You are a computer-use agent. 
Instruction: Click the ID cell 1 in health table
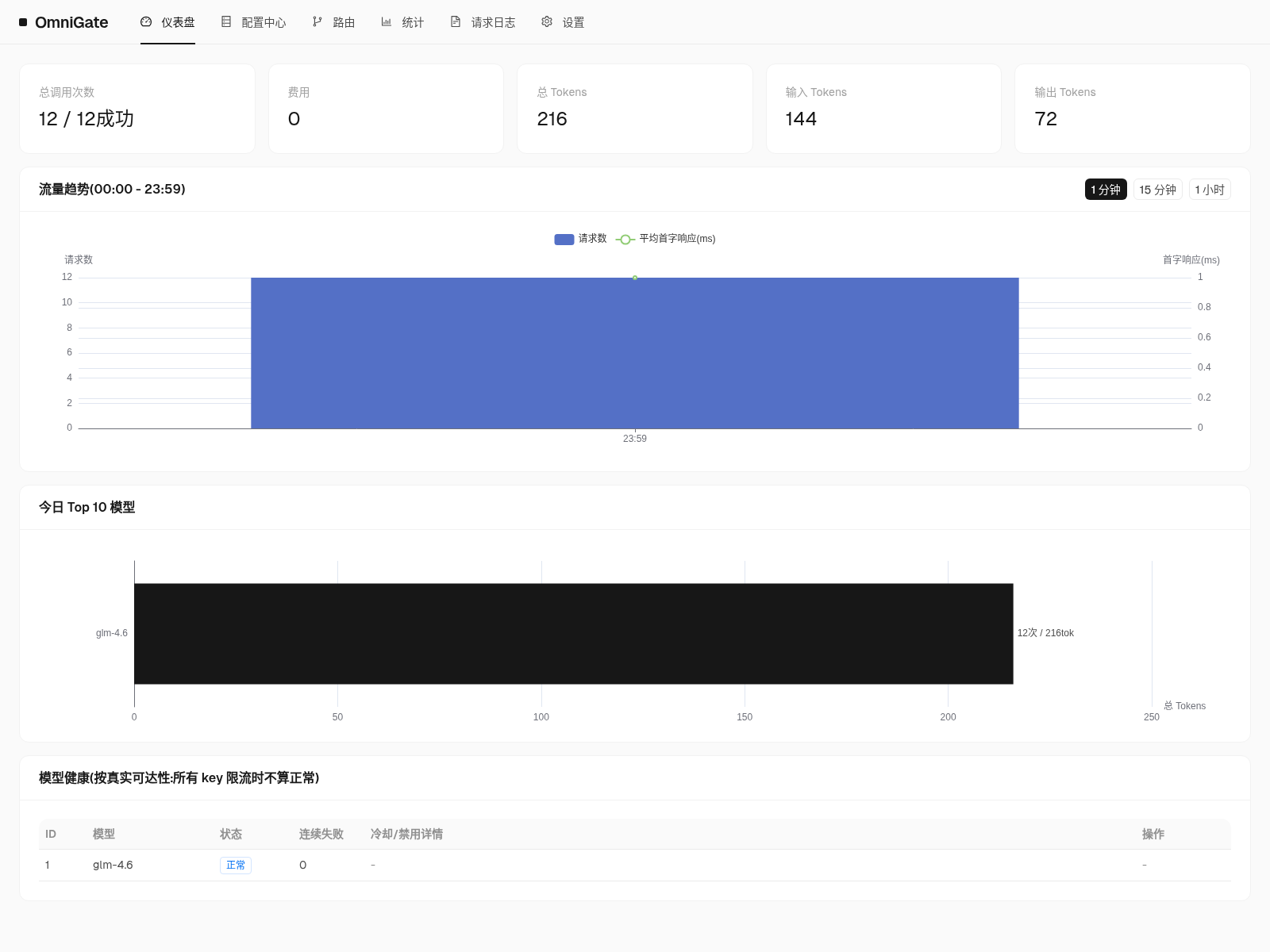[x=48, y=866]
